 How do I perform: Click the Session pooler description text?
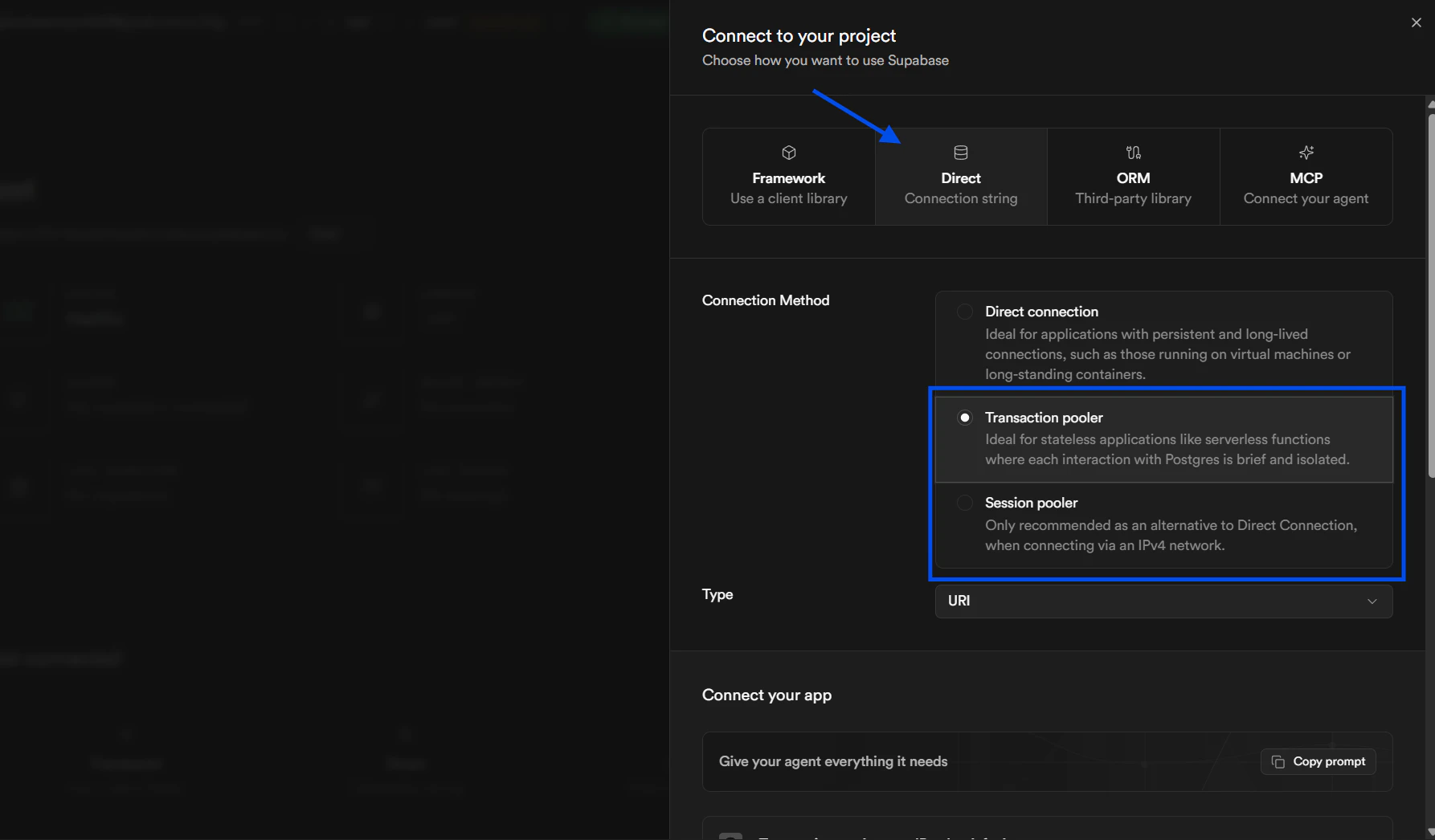coord(1171,536)
